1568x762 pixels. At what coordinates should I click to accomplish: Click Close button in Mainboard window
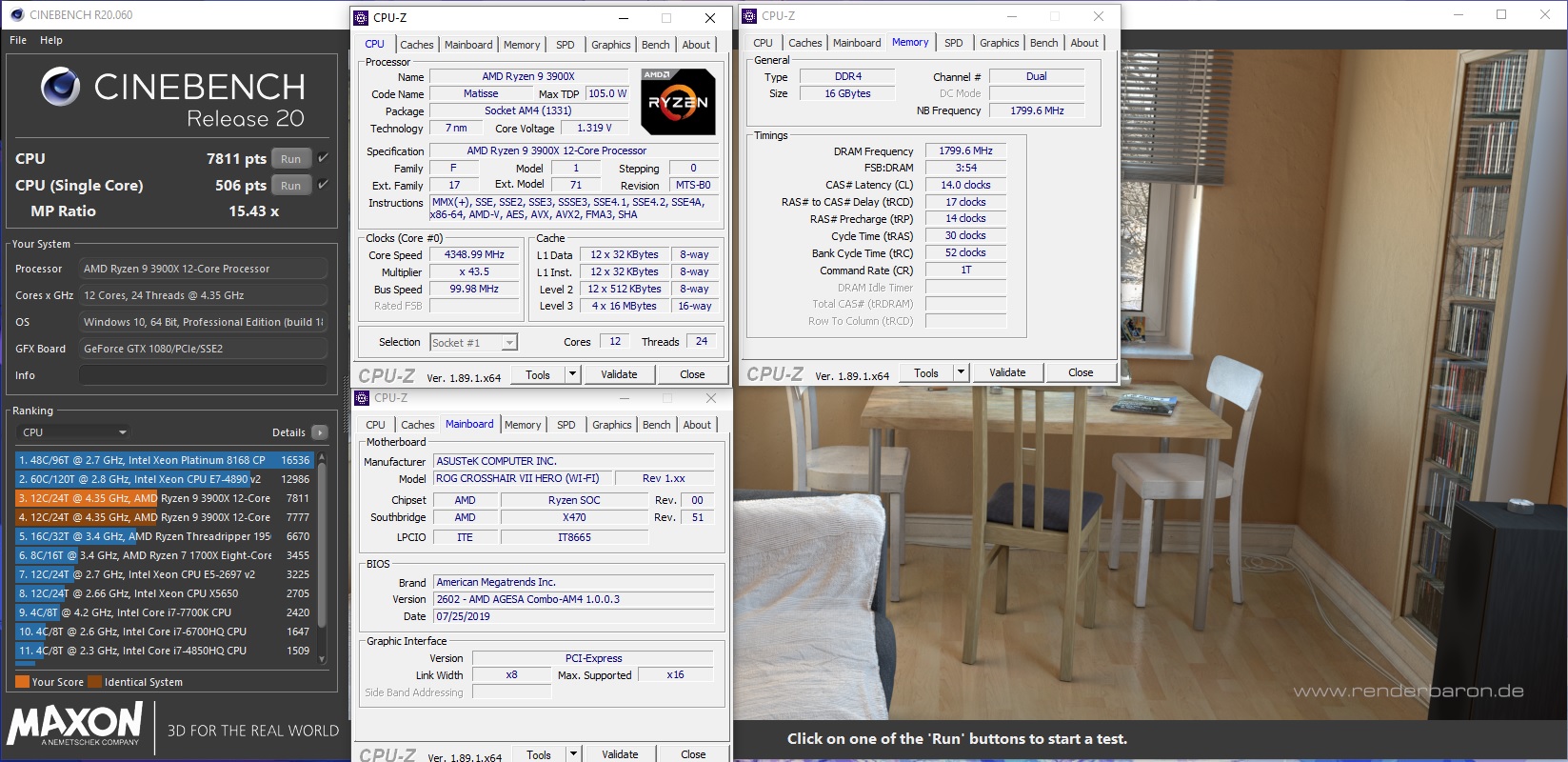693,754
